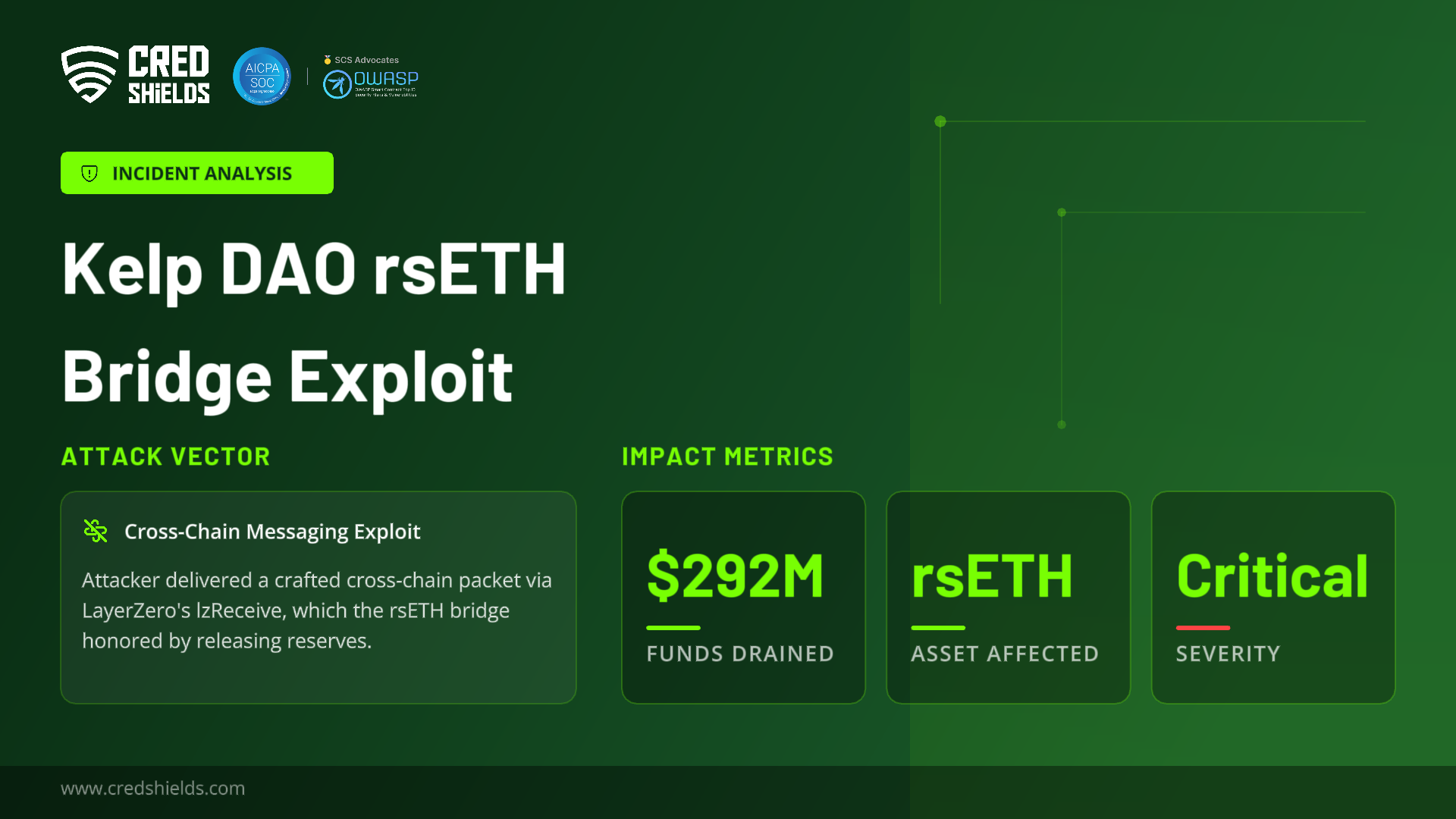Screen dimensions: 1456x819
Task: Toggle the rsETH asset affected card
Action: [x=1008, y=597]
